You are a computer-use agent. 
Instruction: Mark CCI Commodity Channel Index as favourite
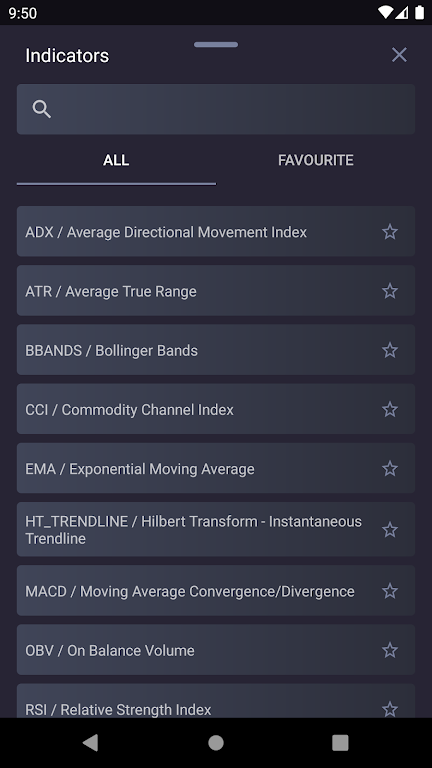coord(390,409)
